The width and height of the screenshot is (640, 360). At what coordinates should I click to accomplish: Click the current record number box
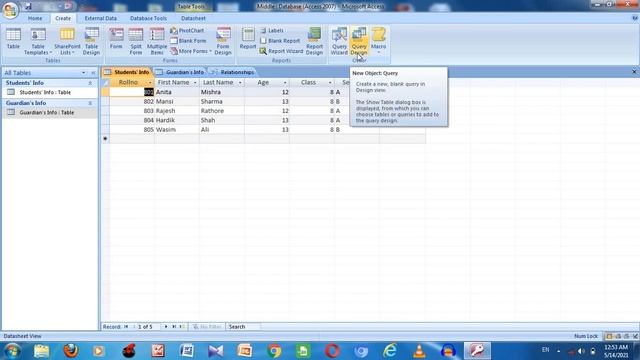tap(149, 327)
